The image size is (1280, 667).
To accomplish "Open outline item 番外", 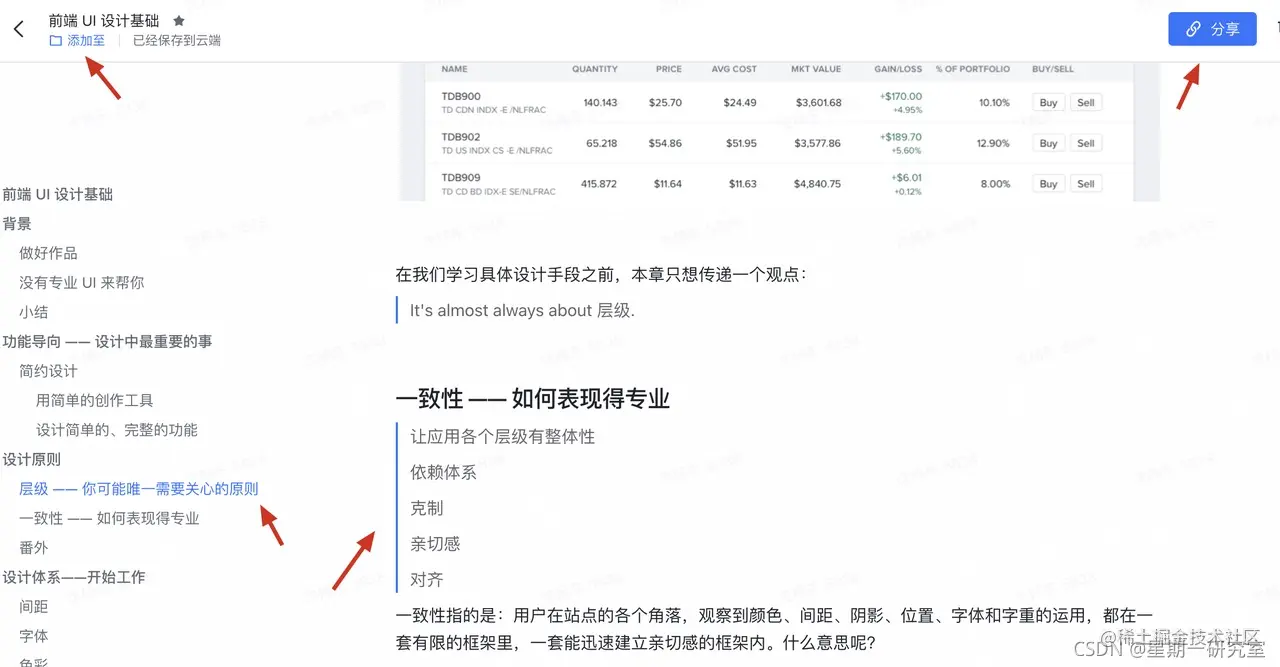I will click(34, 548).
